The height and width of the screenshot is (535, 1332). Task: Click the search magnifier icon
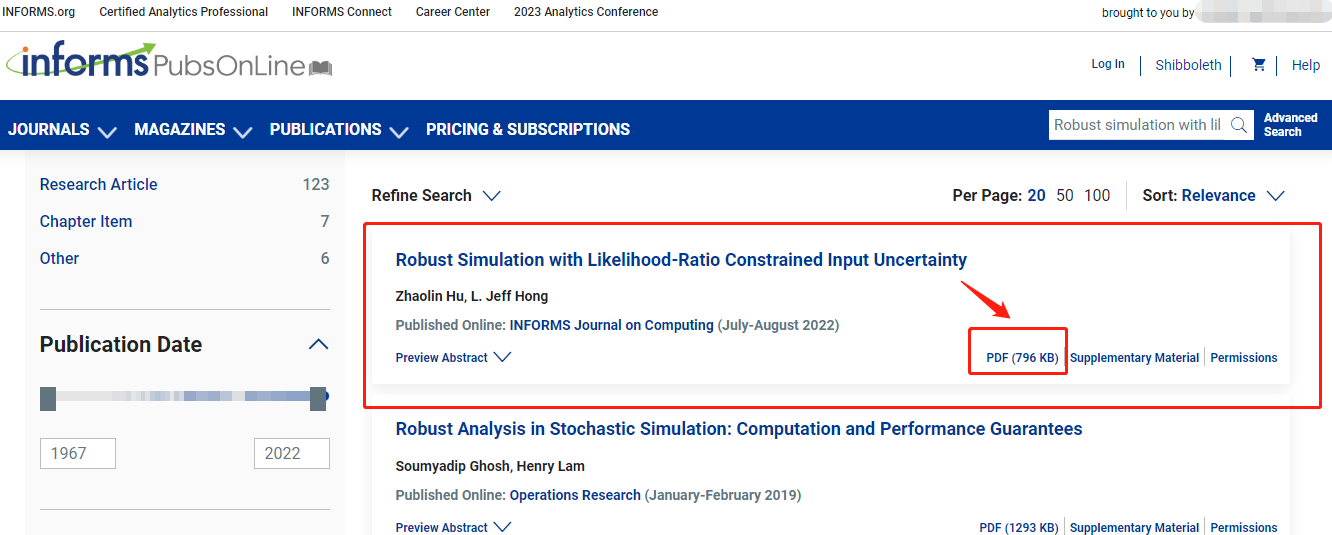click(x=1239, y=125)
